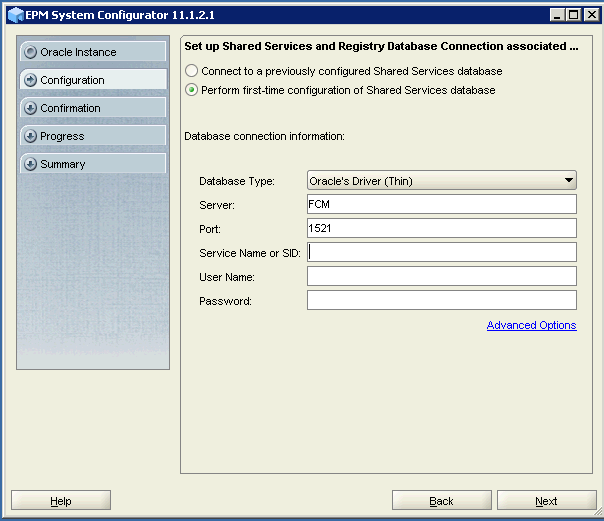Focus the Service Name or SID field
The image size is (604, 521).
442,252
